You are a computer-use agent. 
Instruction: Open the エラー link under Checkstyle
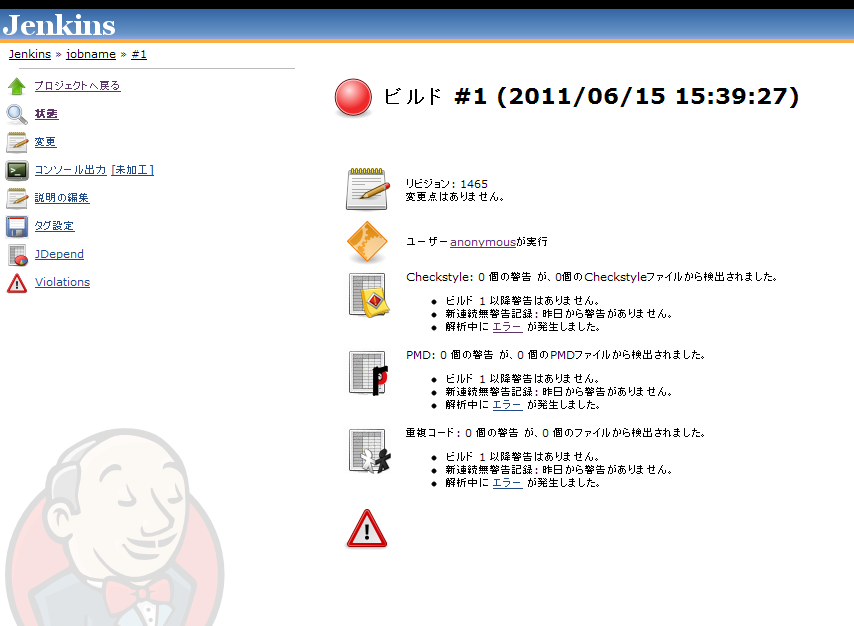(x=508, y=327)
